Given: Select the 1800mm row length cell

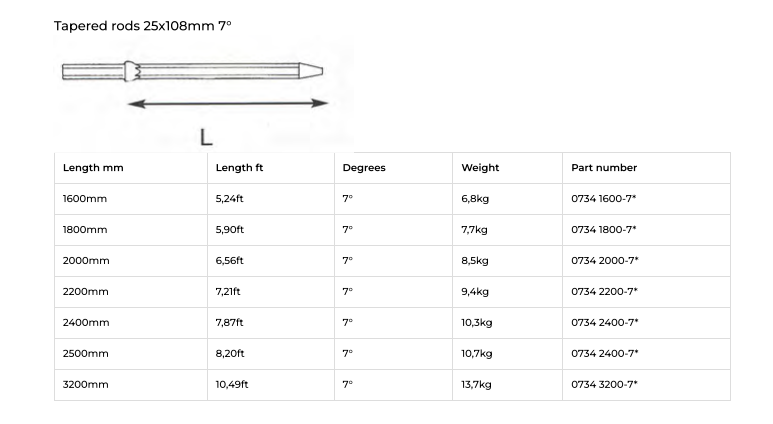Looking at the screenshot, I should click(x=131, y=230).
